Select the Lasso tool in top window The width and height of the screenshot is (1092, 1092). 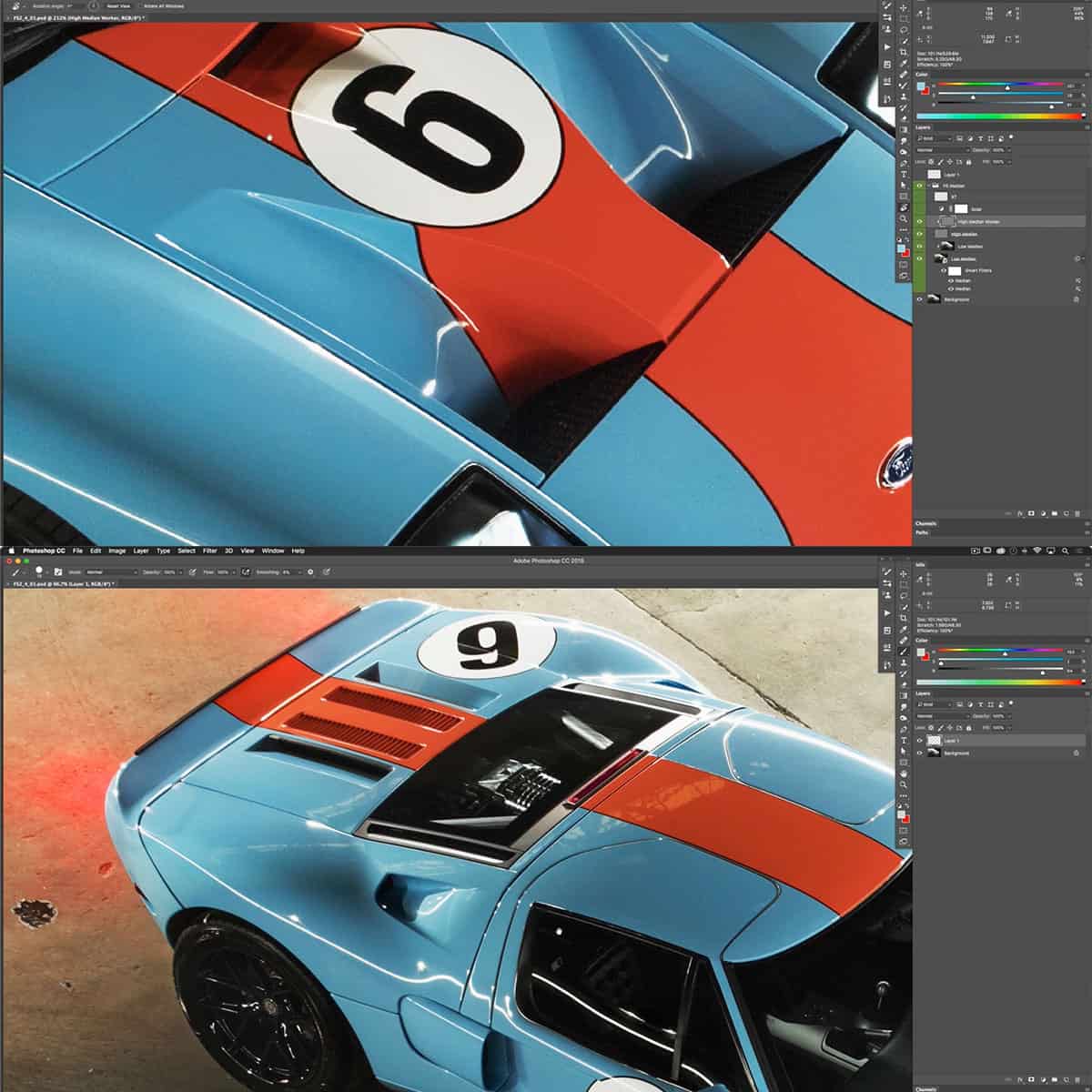tap(904, 30)
